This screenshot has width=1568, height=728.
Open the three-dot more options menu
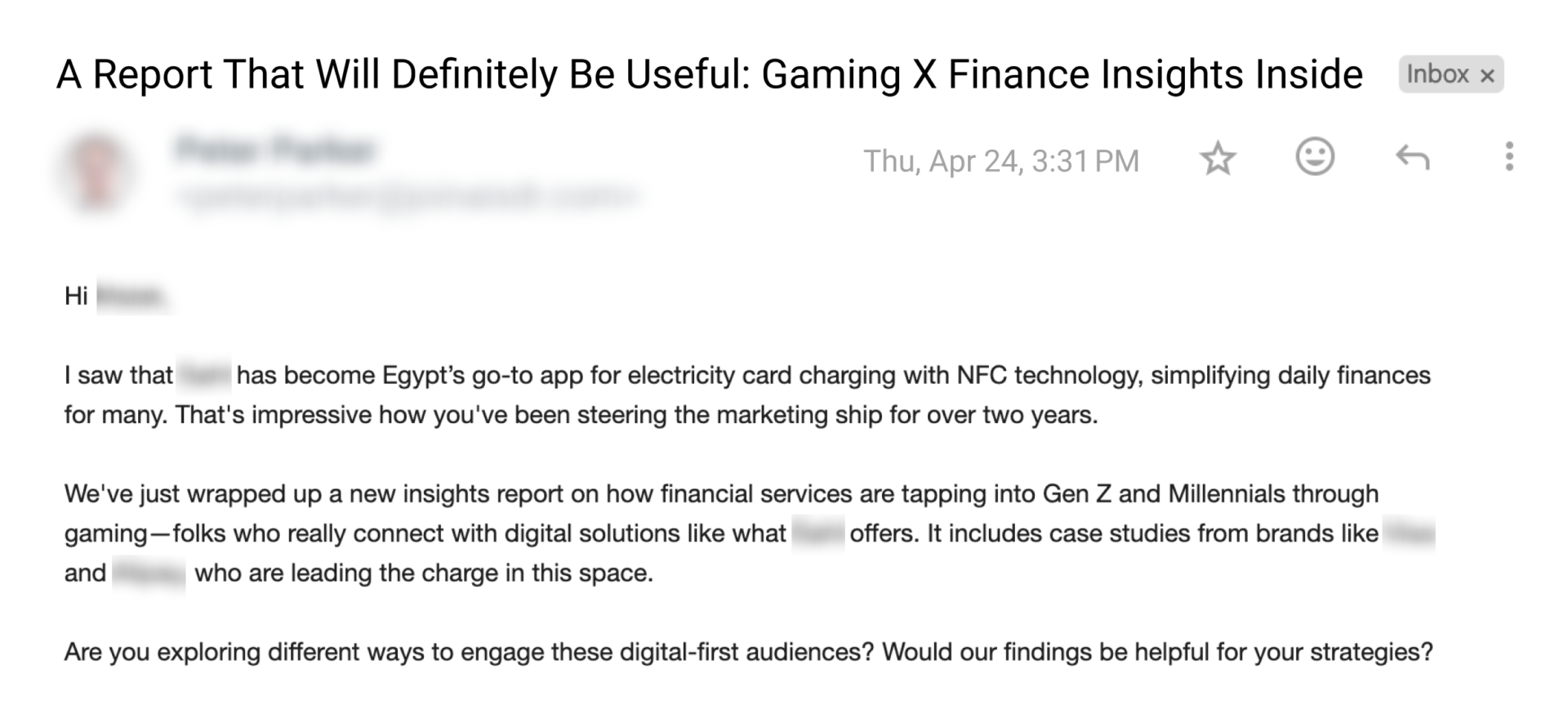click(x=1508, y=157)
